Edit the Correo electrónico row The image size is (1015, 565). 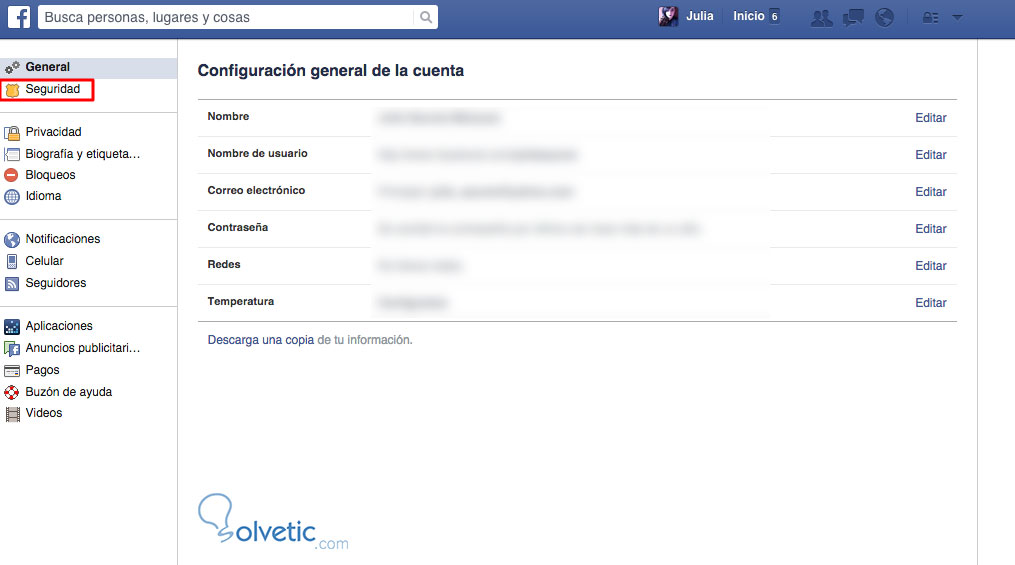coord(930,192)
